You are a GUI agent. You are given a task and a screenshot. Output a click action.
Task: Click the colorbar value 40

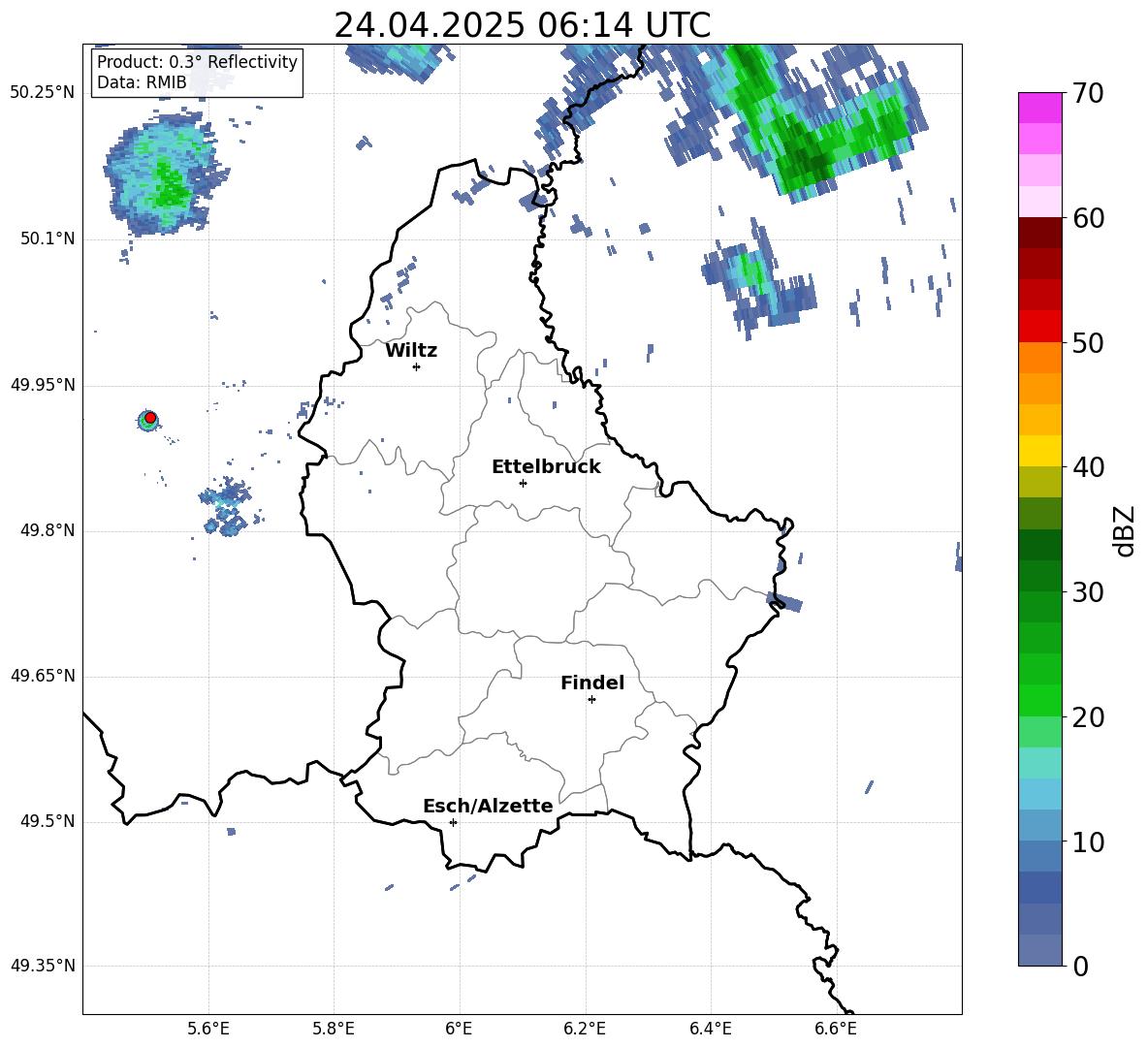[x=1088, y=467]
